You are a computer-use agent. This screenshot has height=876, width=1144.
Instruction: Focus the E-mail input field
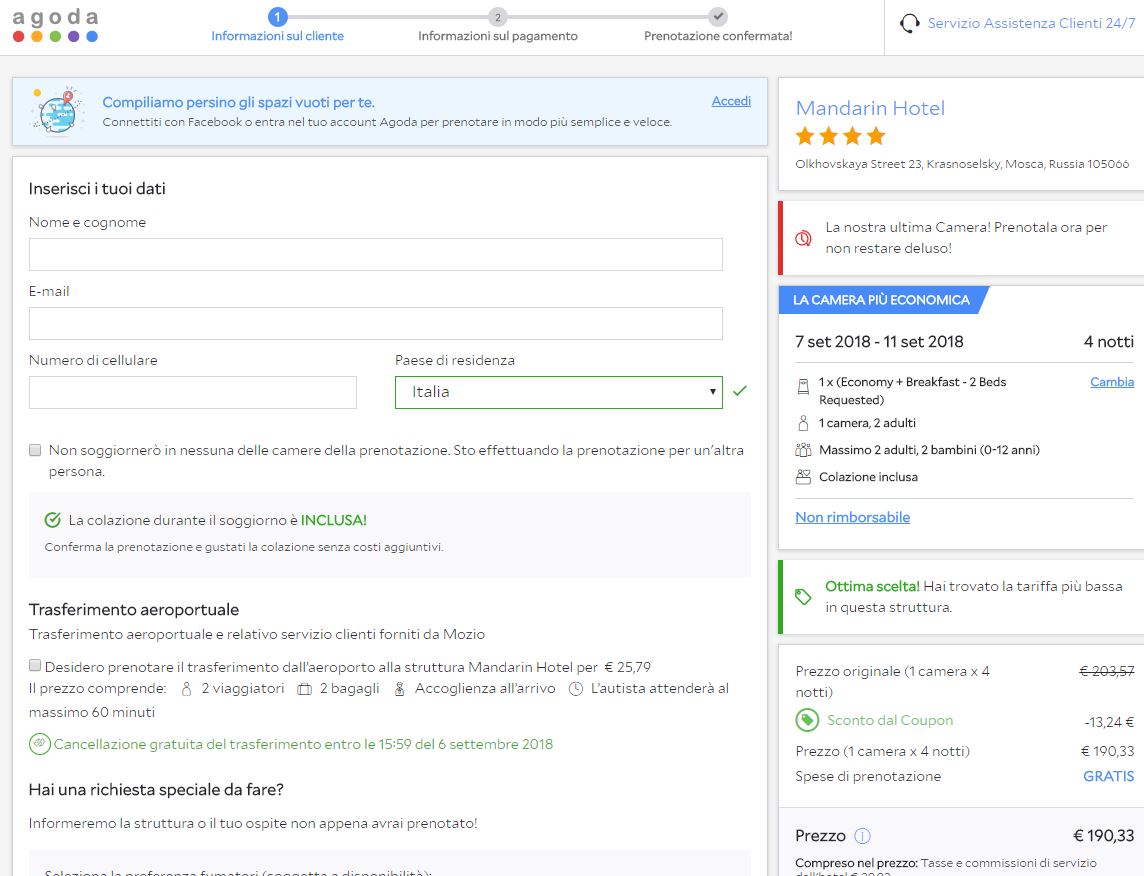tap(376, 323)
